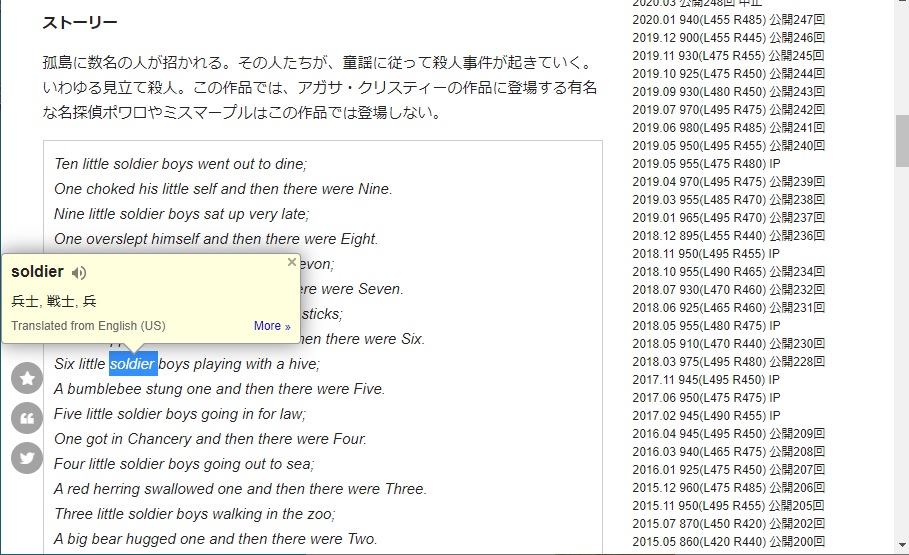Screen dimensions: 909x555
Task: Click the 2018.12 895(L455 R440) 公開236回 entry
Action: coord(728,235)
